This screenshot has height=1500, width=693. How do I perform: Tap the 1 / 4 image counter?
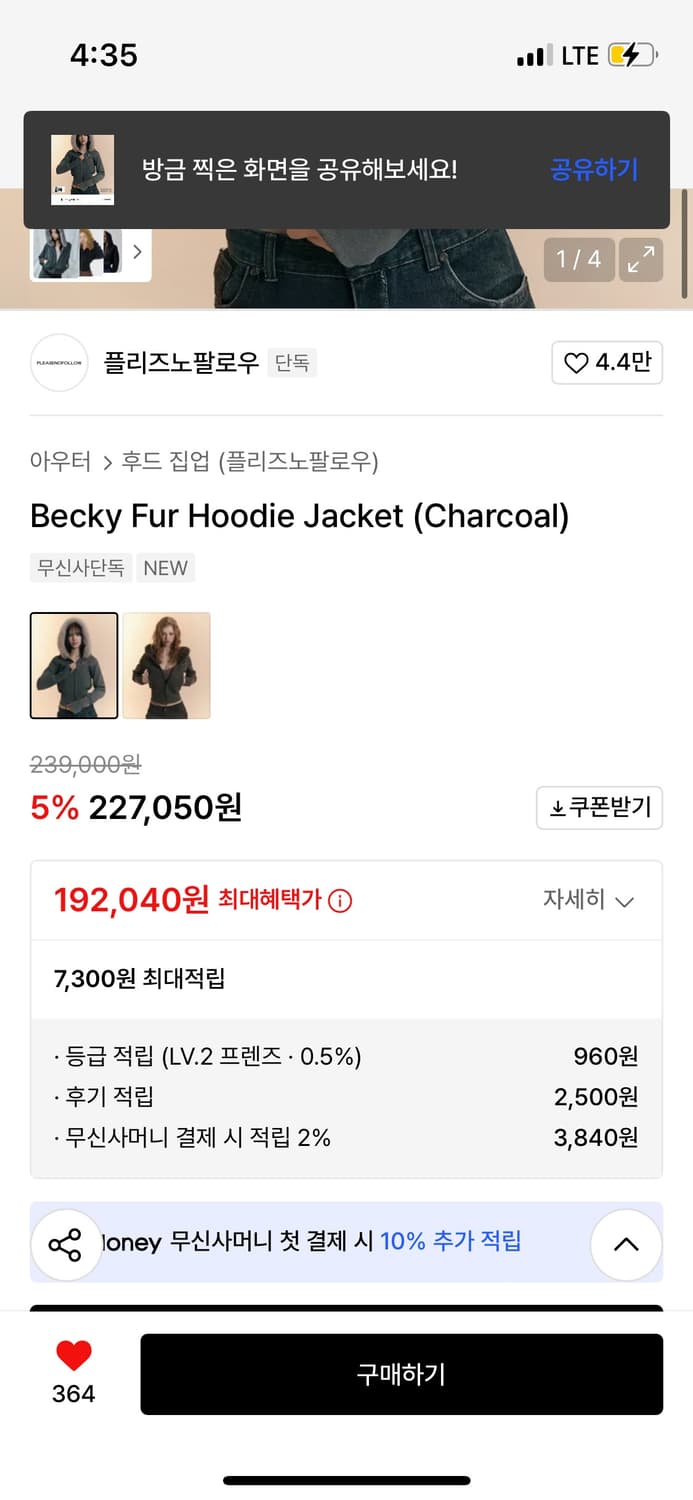click(x=579, y=260)
